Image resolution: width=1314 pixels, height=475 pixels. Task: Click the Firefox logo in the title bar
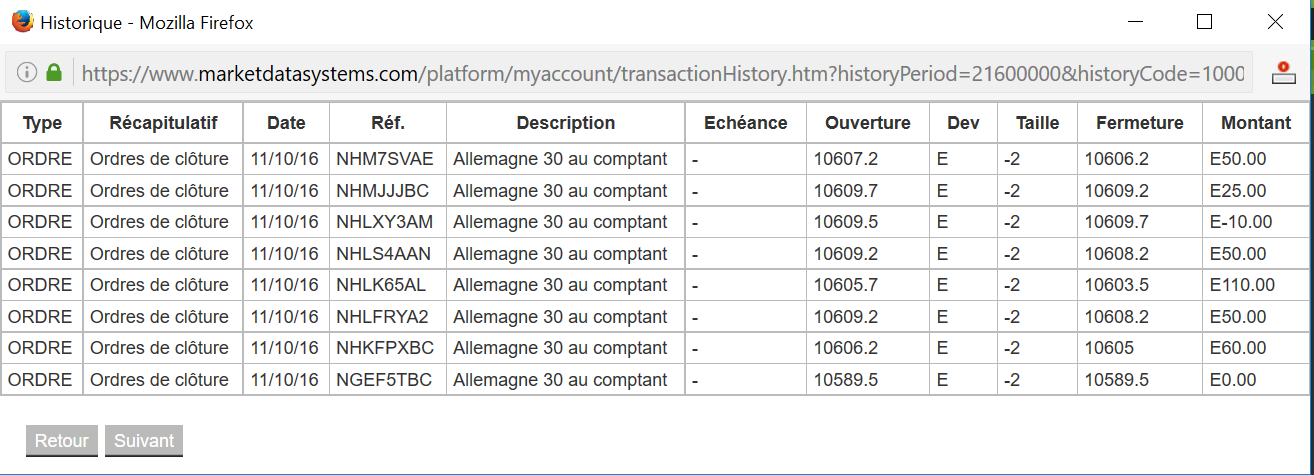pyautogui.click(x=21, y=21)
